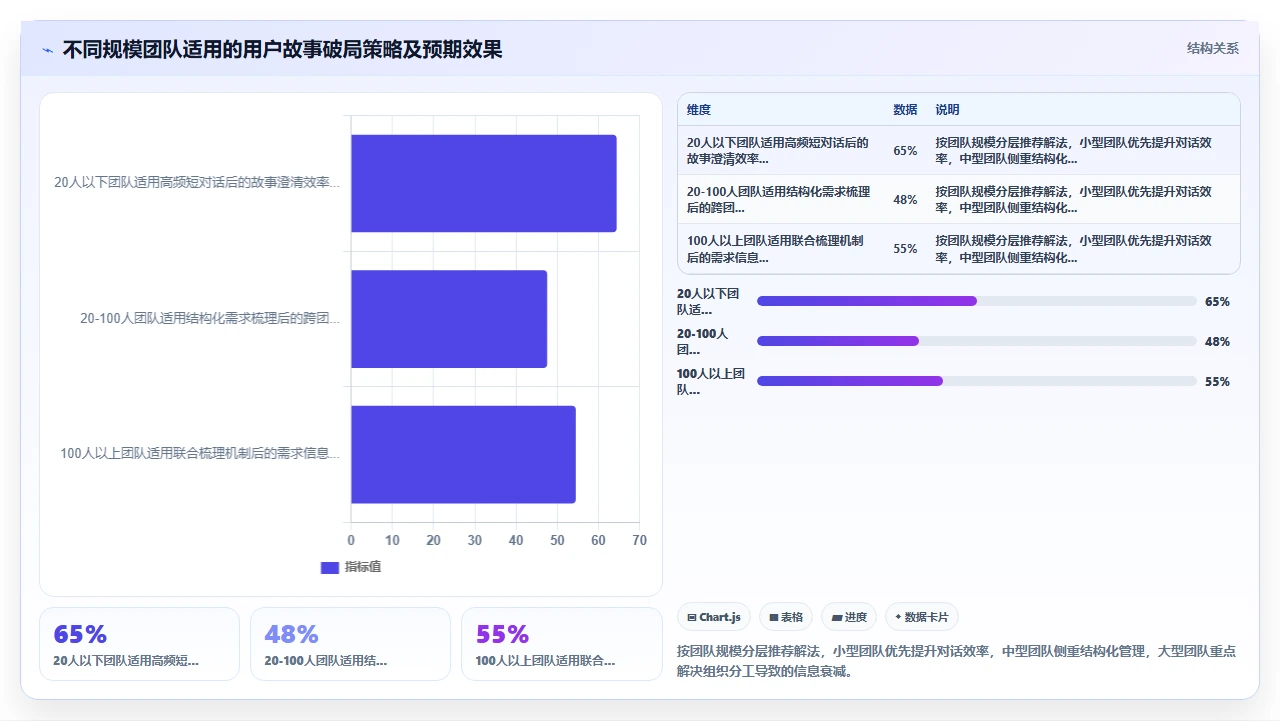Click chart axis label 100人以上团队适用联合梳理机制后的需求信息
Screen dimensions: 1280x721
click(x=200, y=454)
